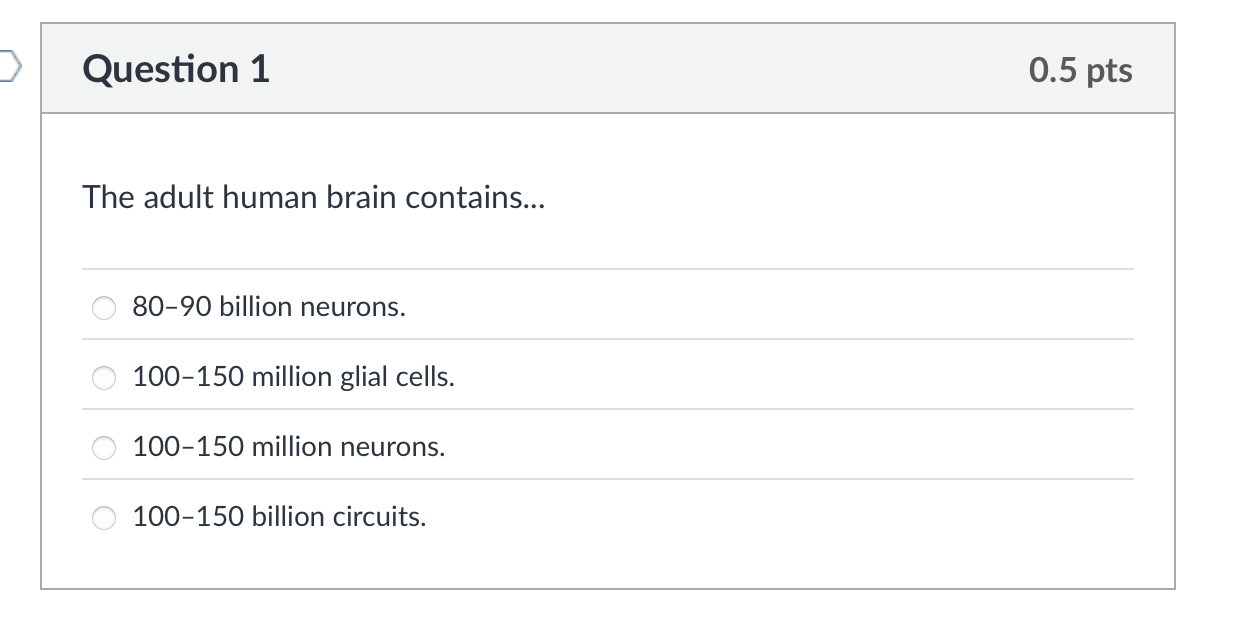Click the word "adult" in the question prompt
The height and width of the screenshot is (634, 1252).
[178, 198]
